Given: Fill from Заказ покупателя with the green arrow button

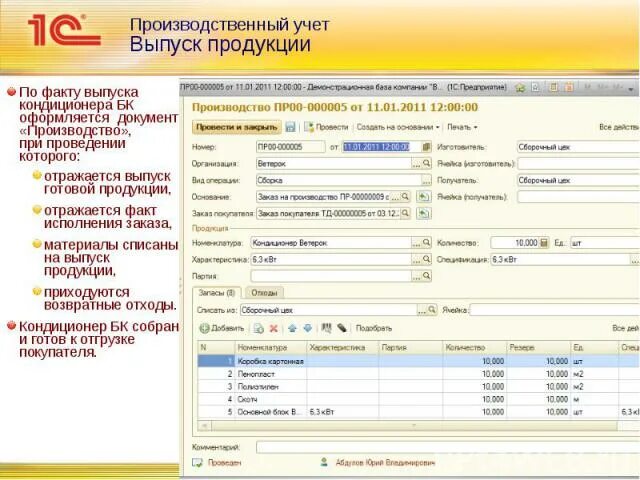Looking at the screenshot, I should coord(424,213).
